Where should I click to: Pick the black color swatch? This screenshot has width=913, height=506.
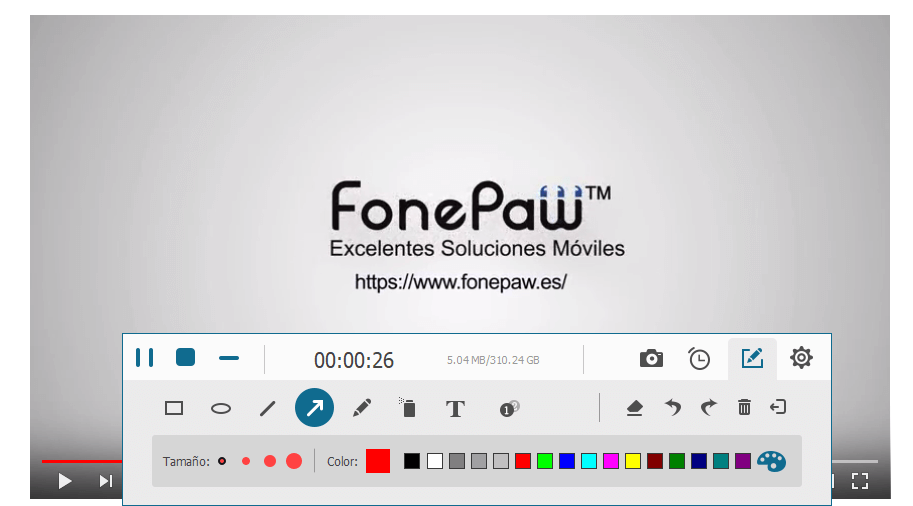pyautogui.click(x=412, y=461)
